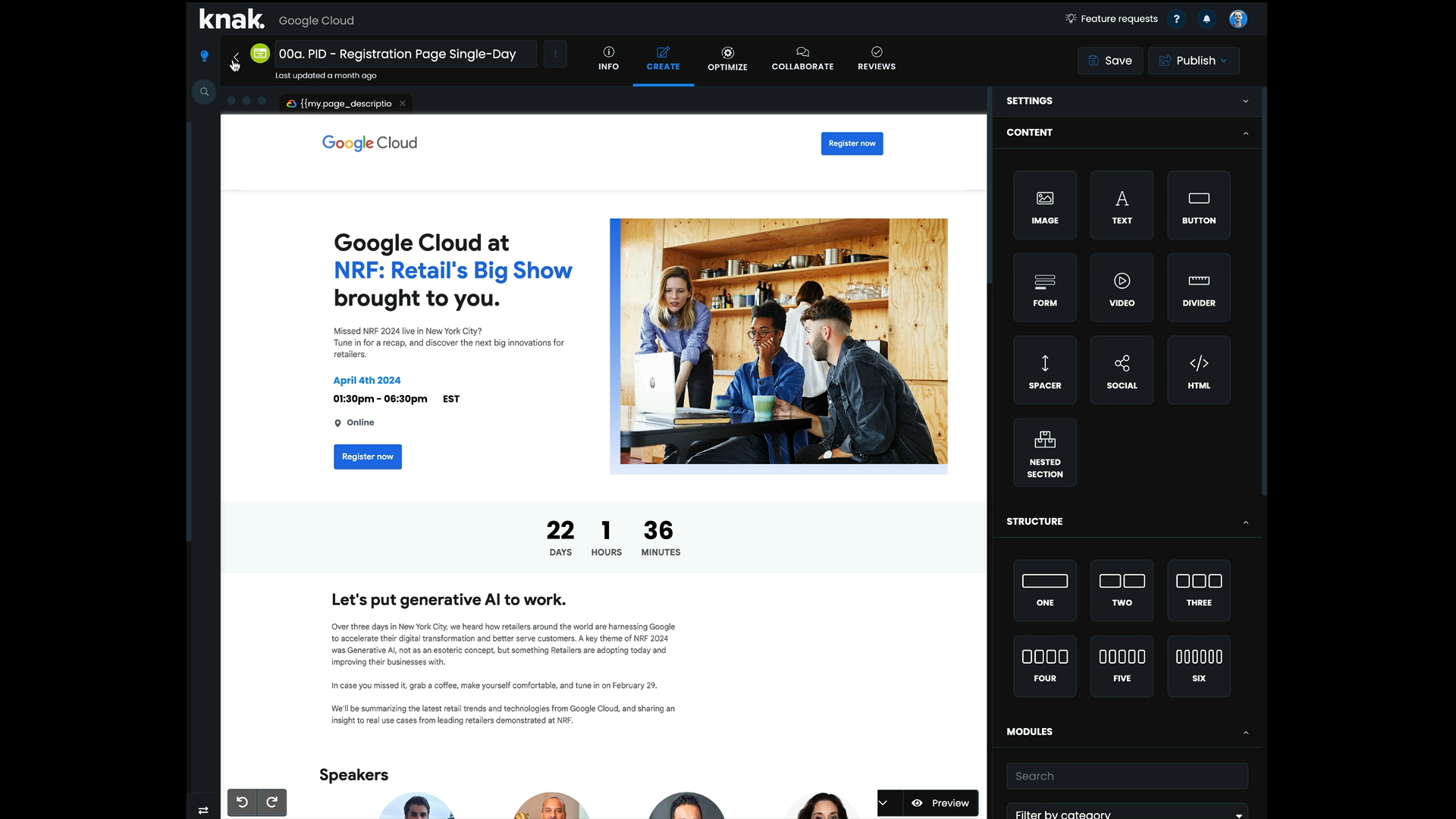Viewport: 1456px width, 819px height.
Task: Open the help question mark
Action: point(1176,19)
